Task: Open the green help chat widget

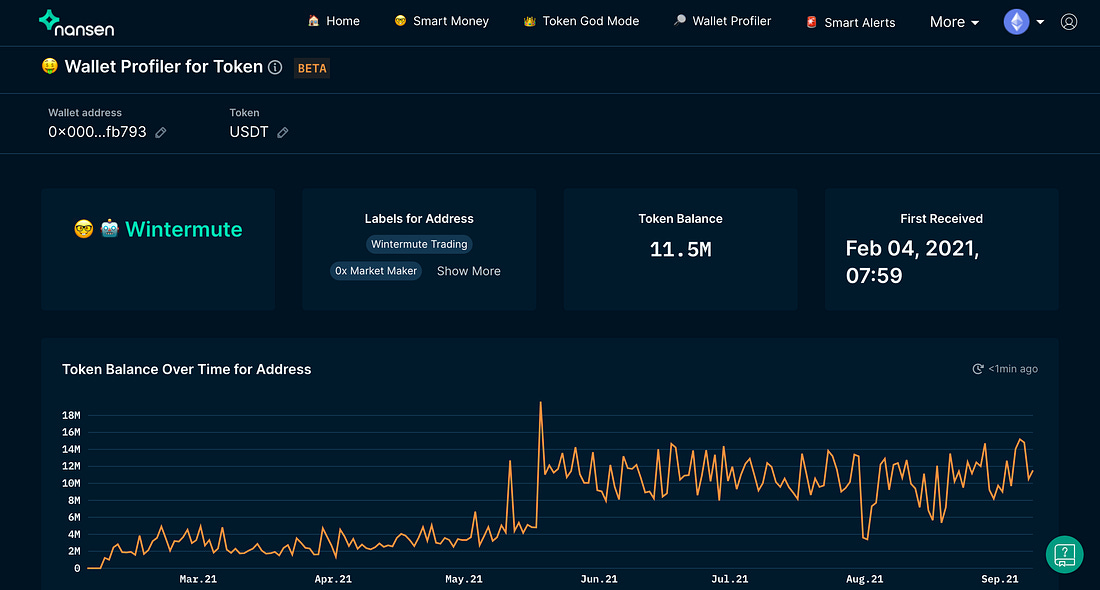Action: (x=1065, y=554)
